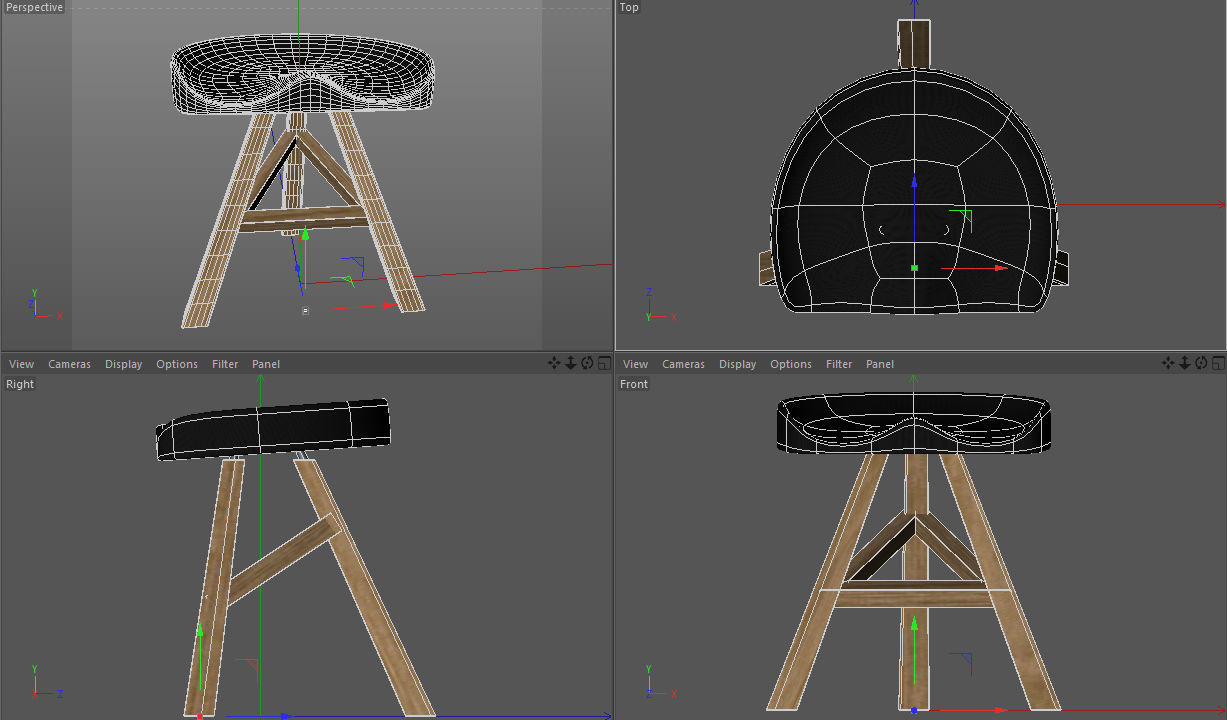Image resolution: width=1227 pixels, height=720 pixels.
Task: Open the Filter menu of the Right viewport
Action: coord(225,364)
